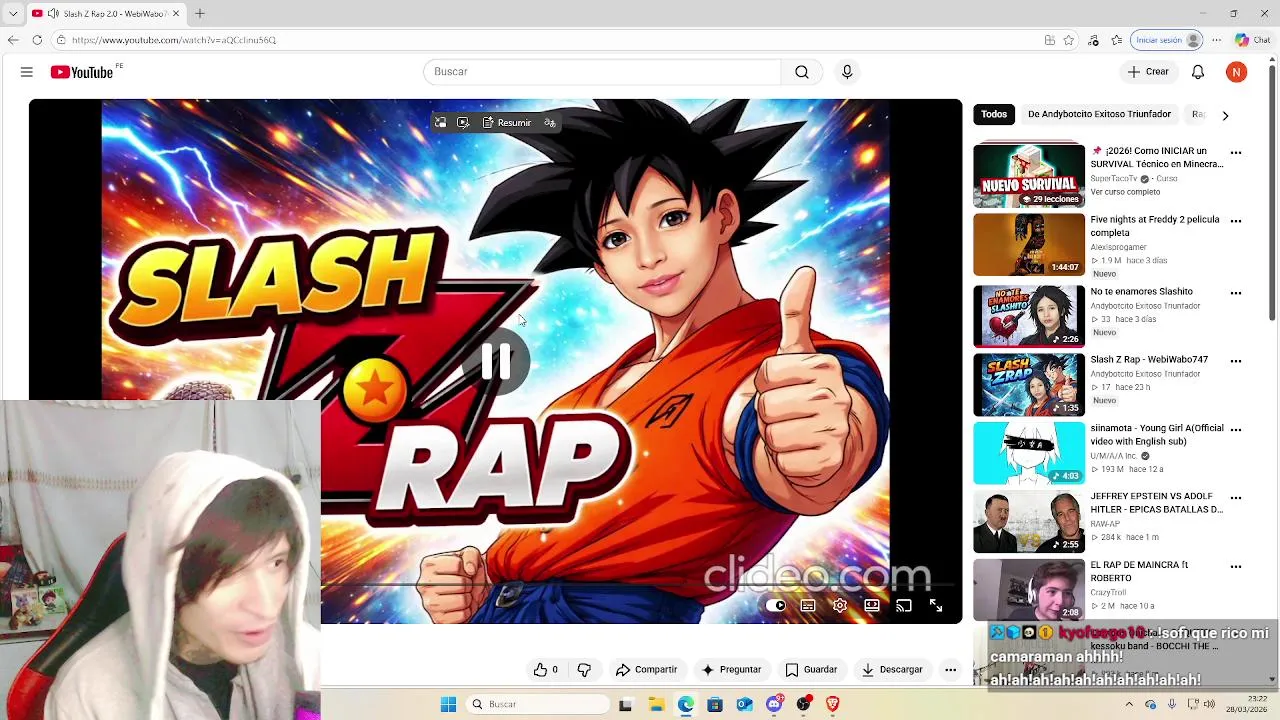Open Discord from the taskbar
The height and width of the screenshot is (720, 1280).
[774, 704]
